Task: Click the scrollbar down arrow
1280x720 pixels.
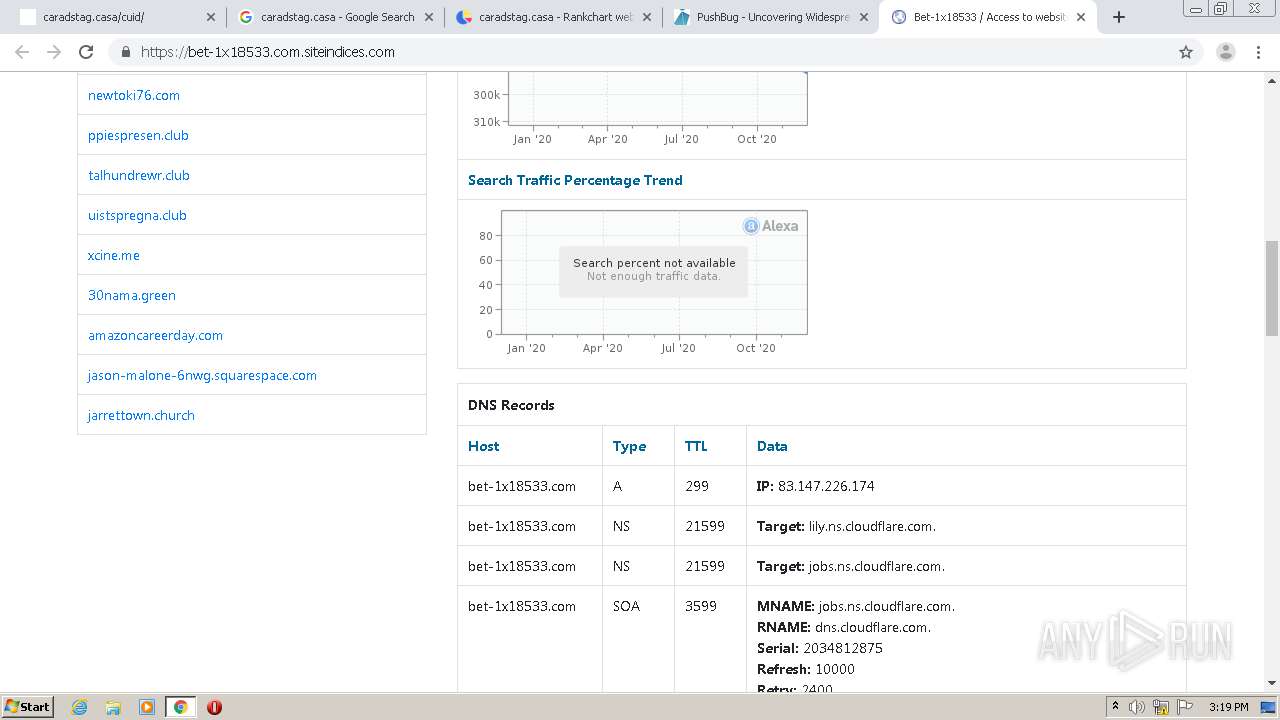Action: click(x=1272, y=683)
